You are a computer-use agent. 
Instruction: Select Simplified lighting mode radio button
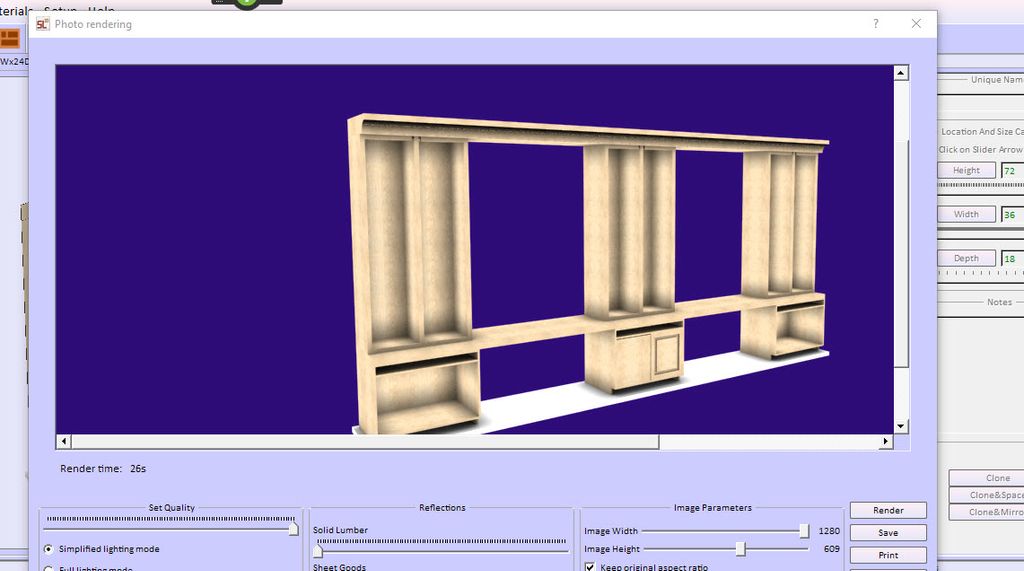tap(49, 549)
